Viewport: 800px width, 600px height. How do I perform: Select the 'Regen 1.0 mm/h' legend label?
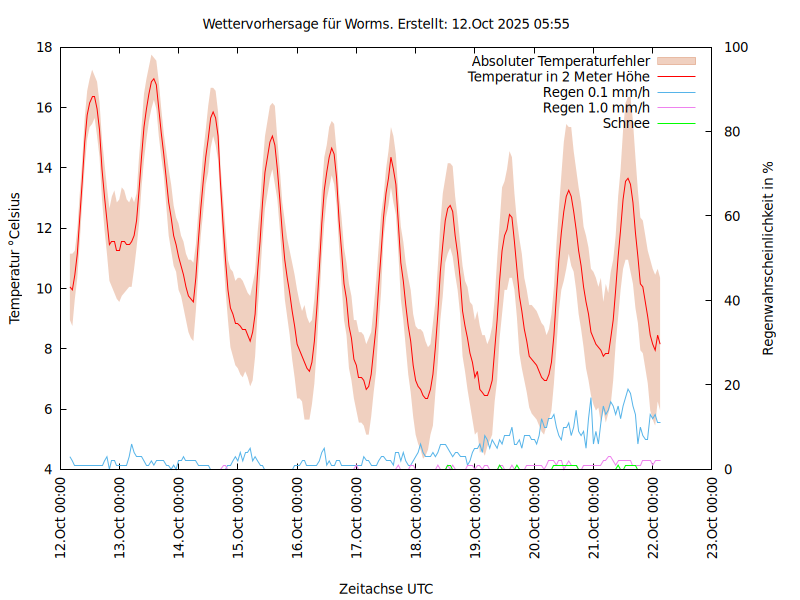point(596,108)
